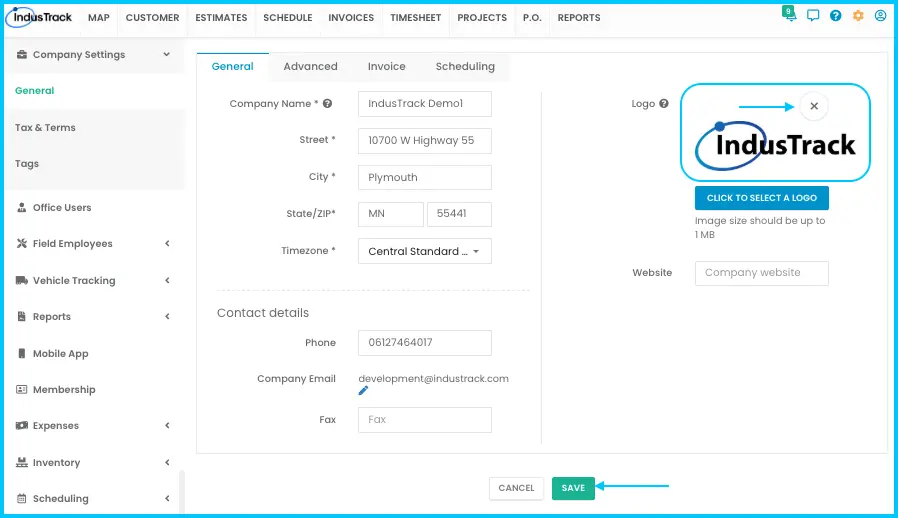Click the Street input field
This screenshot has width=898, height=518.
coord(424,140)
